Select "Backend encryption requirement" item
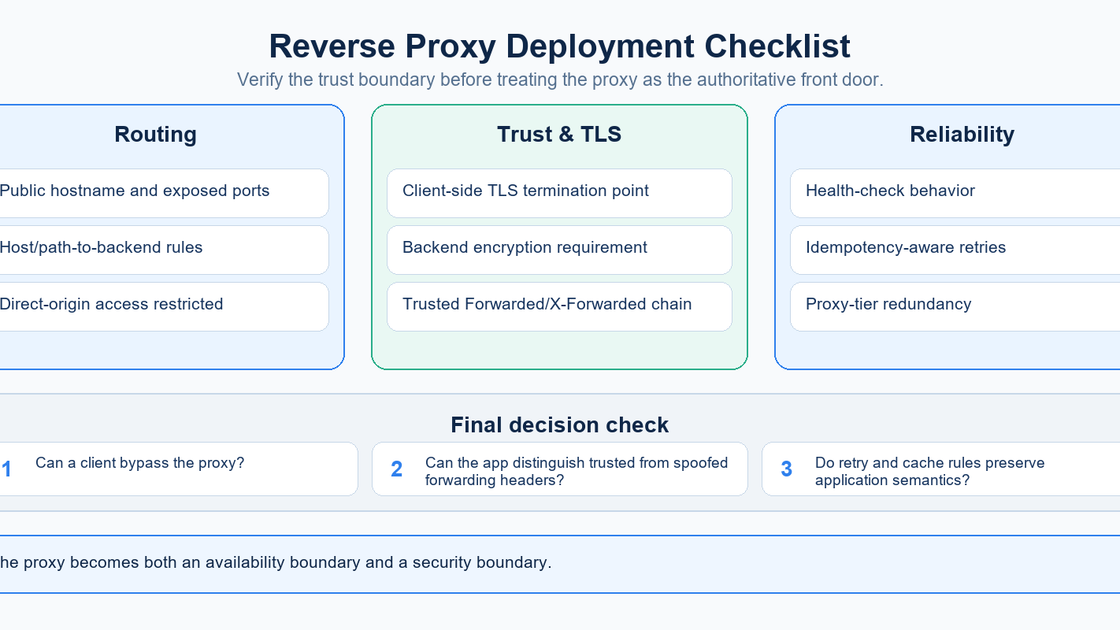This screenshot has width=1120, height=630. click(x=559, y=250)
